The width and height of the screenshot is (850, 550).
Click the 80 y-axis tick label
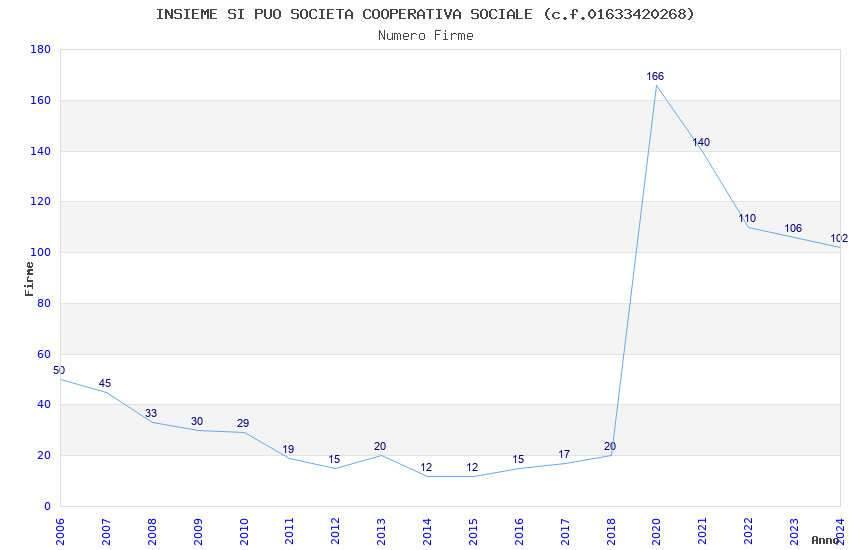44,303
